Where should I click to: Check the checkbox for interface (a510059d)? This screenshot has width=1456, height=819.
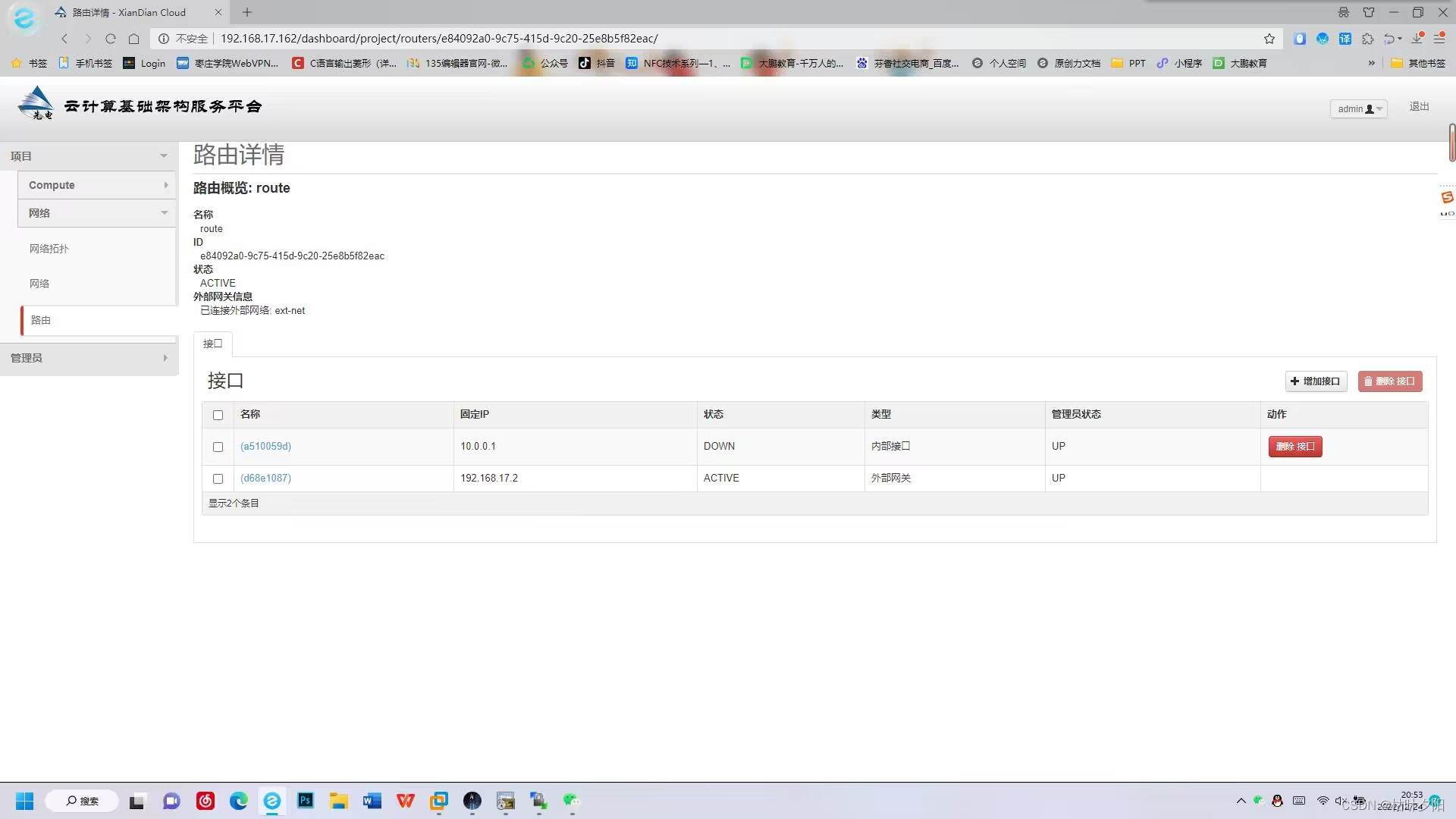click(x=218, y=447)
